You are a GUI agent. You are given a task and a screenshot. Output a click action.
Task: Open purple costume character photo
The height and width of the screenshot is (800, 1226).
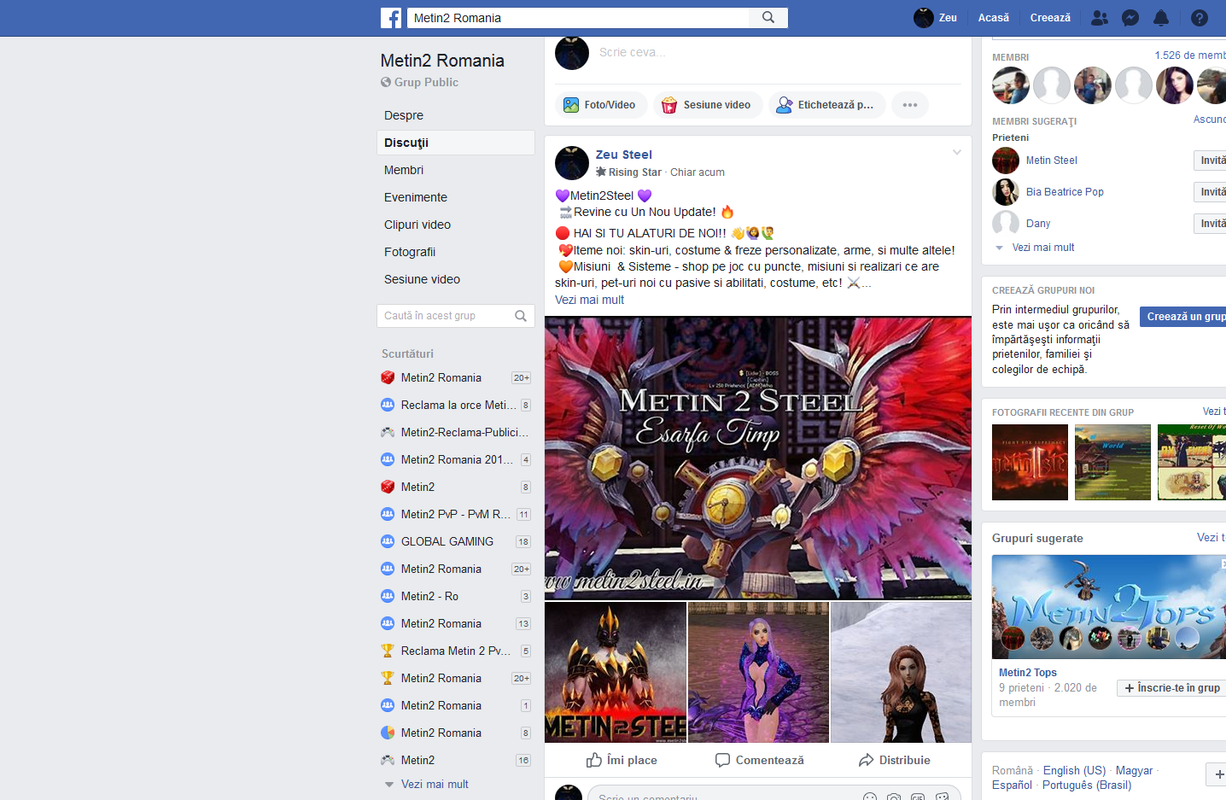[x=758, y=672]
